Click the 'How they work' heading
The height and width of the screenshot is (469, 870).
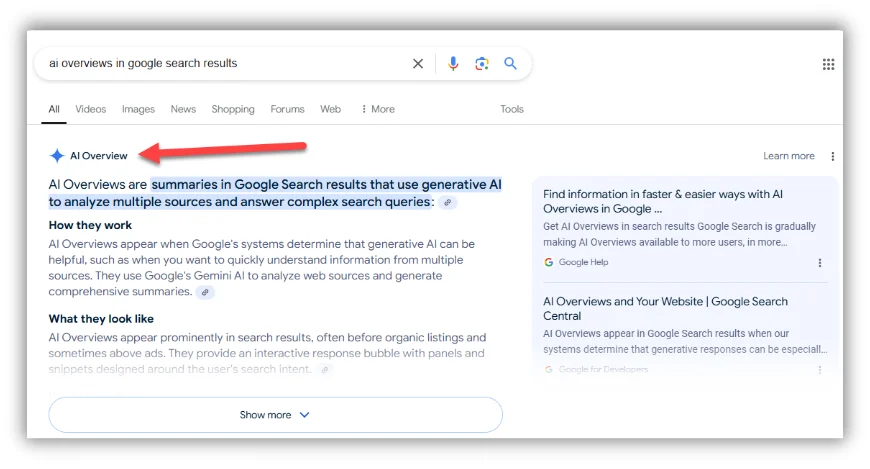tap(90, 225)
